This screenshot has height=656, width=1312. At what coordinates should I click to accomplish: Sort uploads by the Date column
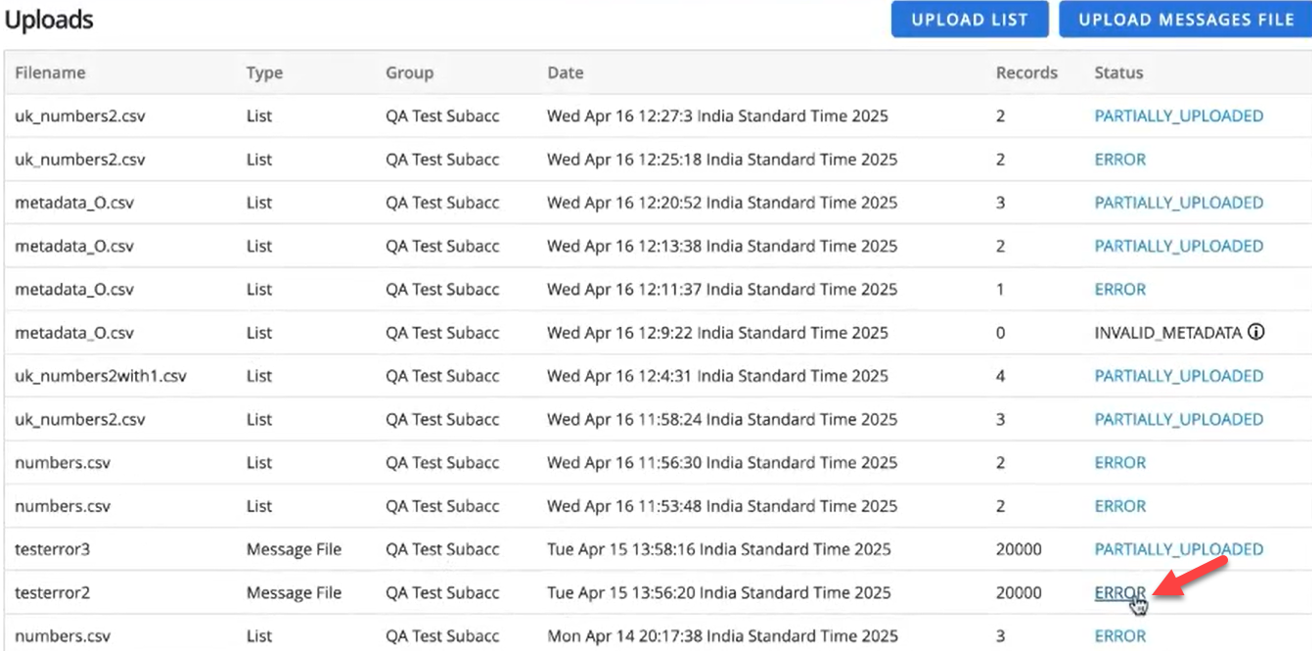564,72
